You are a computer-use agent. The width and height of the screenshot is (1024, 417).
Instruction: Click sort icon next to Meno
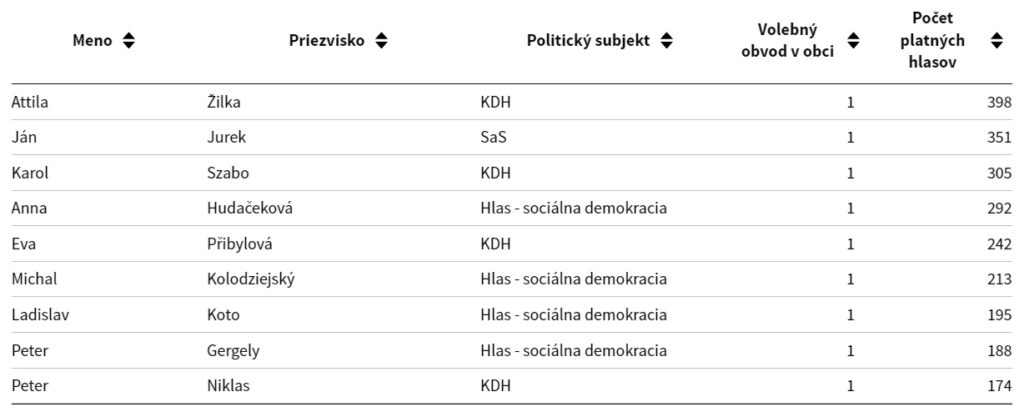click(x=128, y=41)
